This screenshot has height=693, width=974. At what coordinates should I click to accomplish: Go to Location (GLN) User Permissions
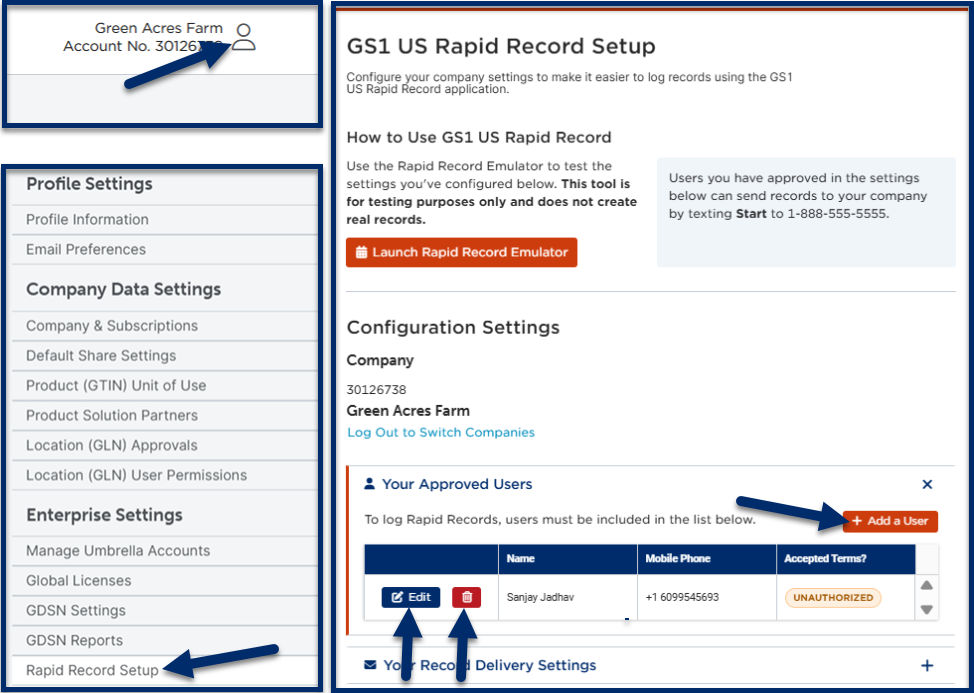165,475
